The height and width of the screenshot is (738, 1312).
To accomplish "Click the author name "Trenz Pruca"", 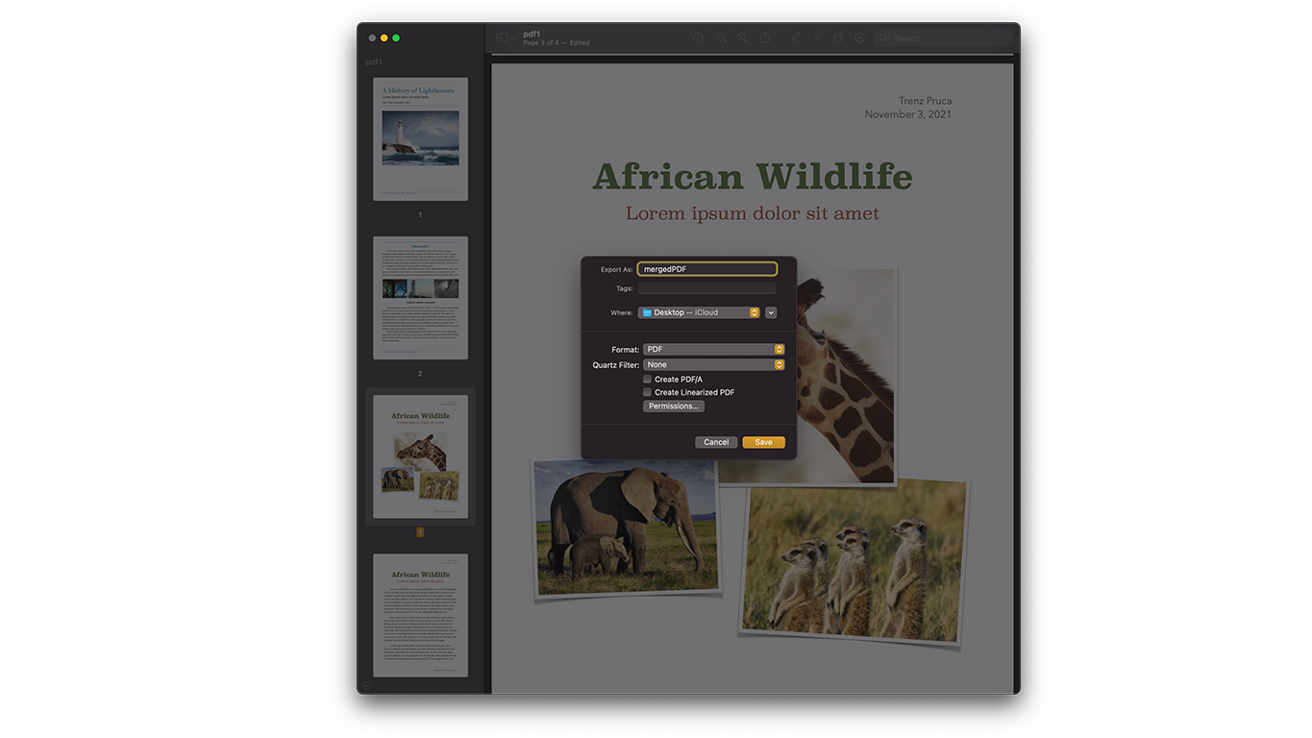I will coord(925,101).
